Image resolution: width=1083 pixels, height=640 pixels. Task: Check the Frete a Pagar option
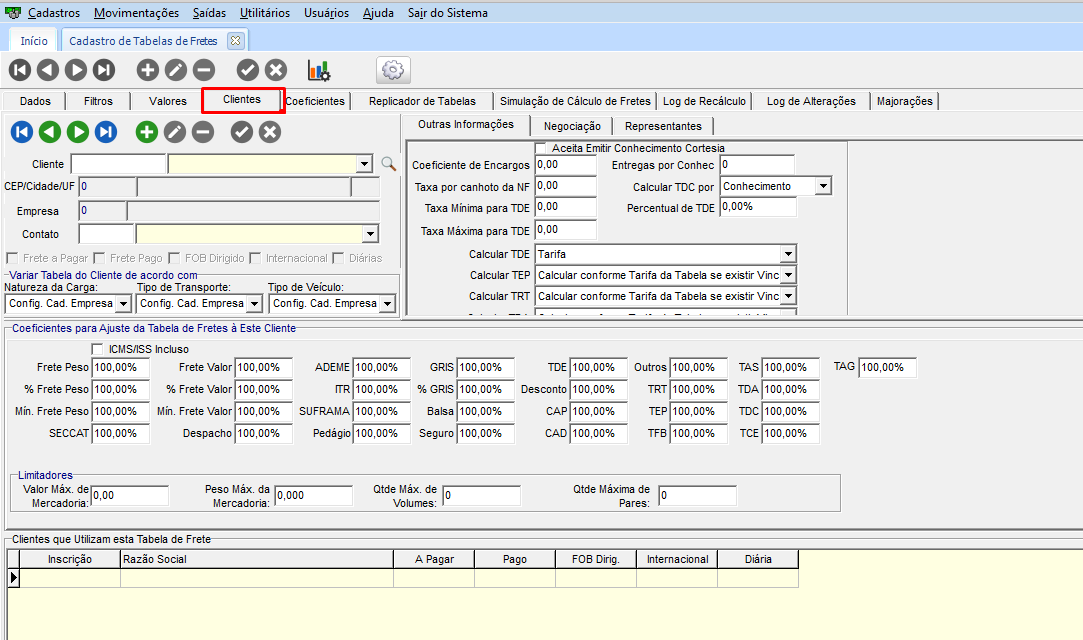point(13,258)
